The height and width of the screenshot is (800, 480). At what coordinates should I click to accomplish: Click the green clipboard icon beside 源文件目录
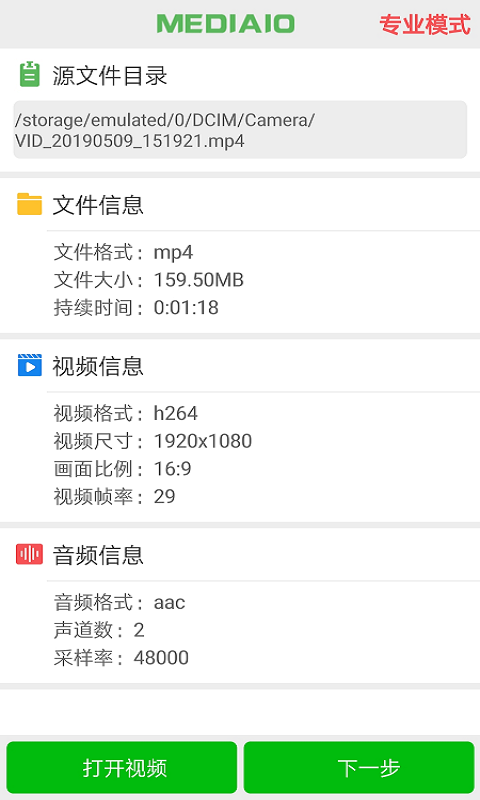(30, 74)
